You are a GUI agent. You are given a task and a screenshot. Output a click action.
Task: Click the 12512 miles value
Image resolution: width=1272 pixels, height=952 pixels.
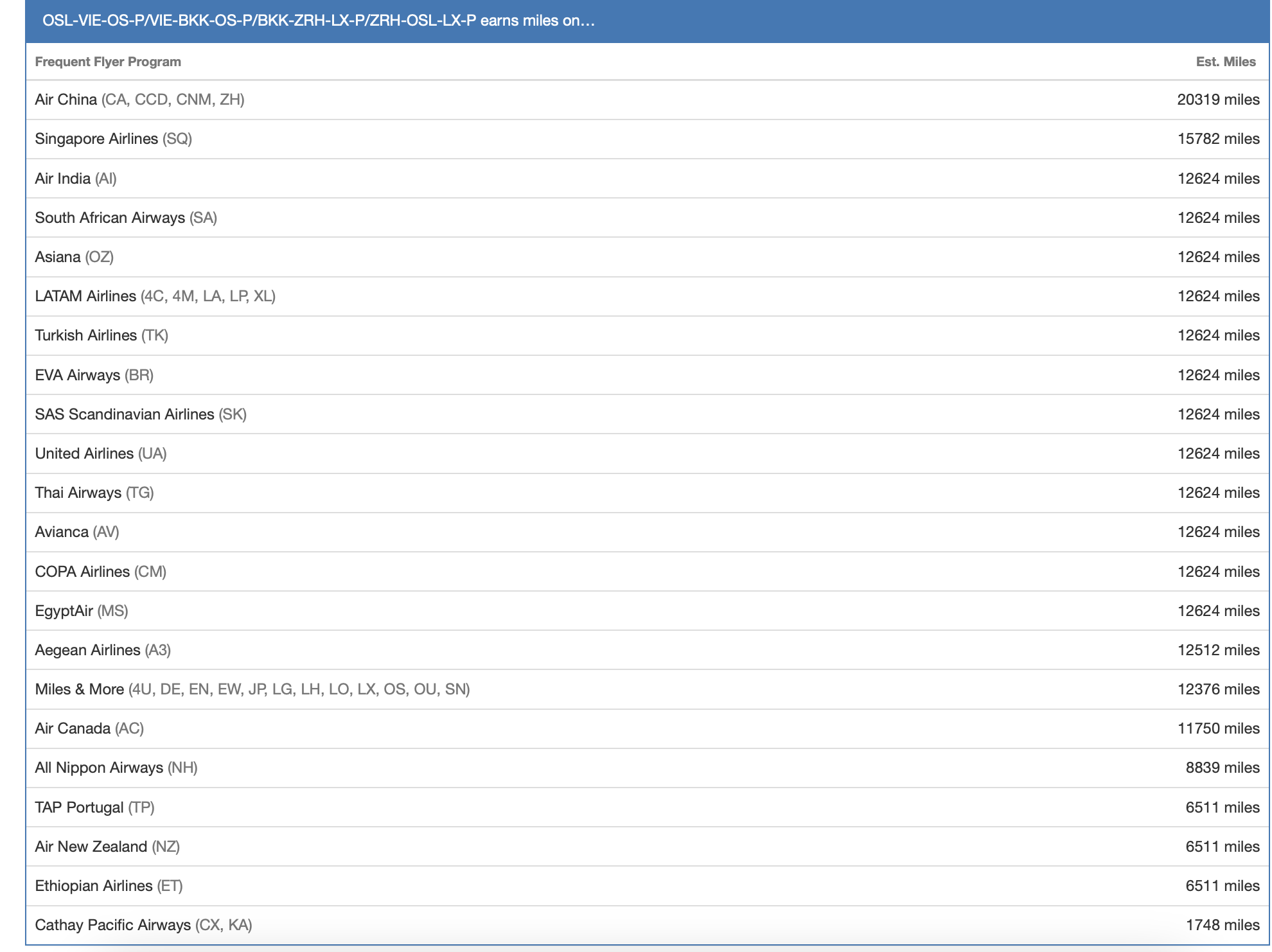coord(1218,650)
